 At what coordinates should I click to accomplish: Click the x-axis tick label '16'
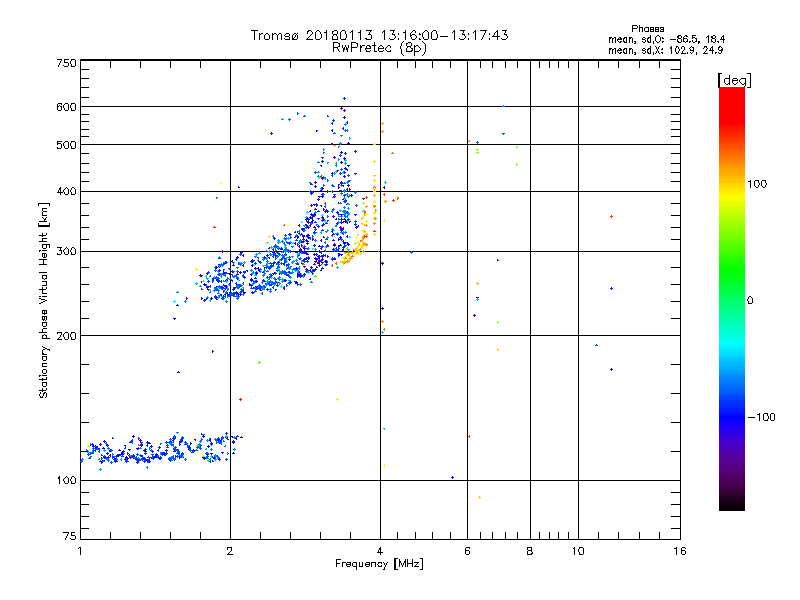(x=680, y=551)
